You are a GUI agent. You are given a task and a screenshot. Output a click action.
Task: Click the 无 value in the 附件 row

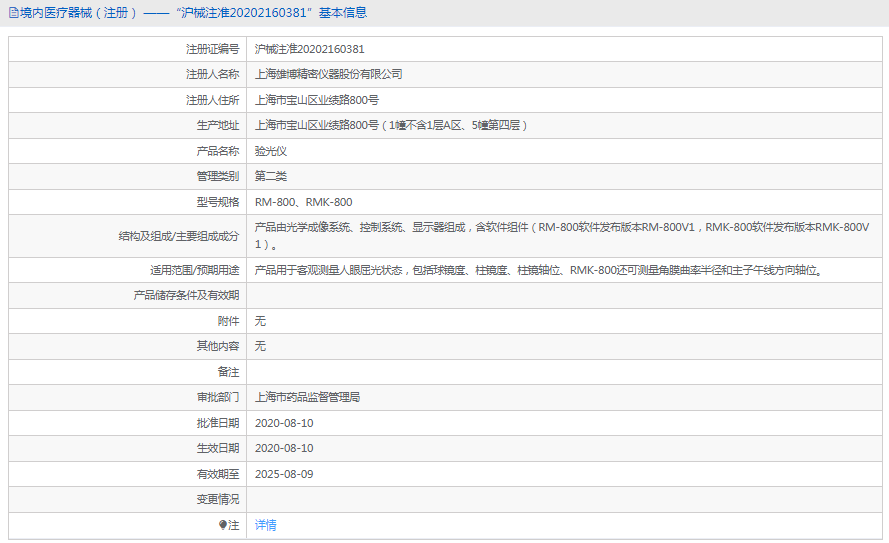(x=260, y=321)
